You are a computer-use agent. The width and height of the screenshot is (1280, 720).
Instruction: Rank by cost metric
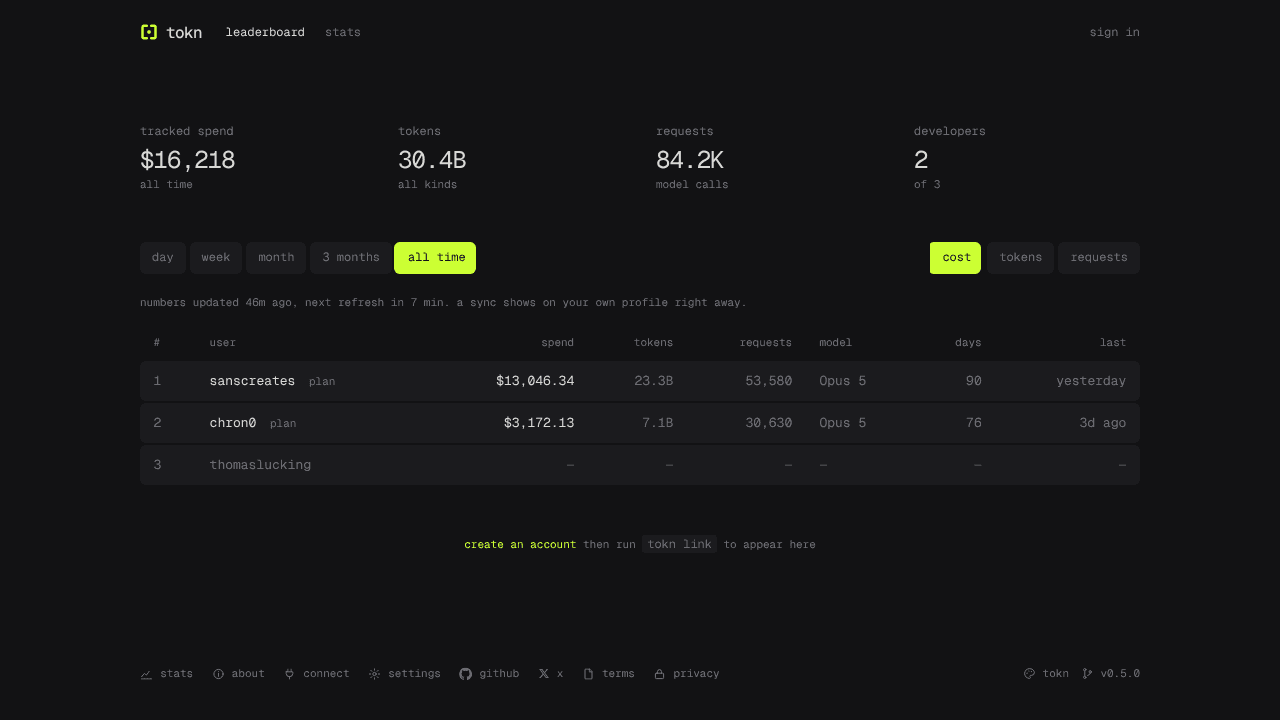pyautogui.click(x=956, y=258)
